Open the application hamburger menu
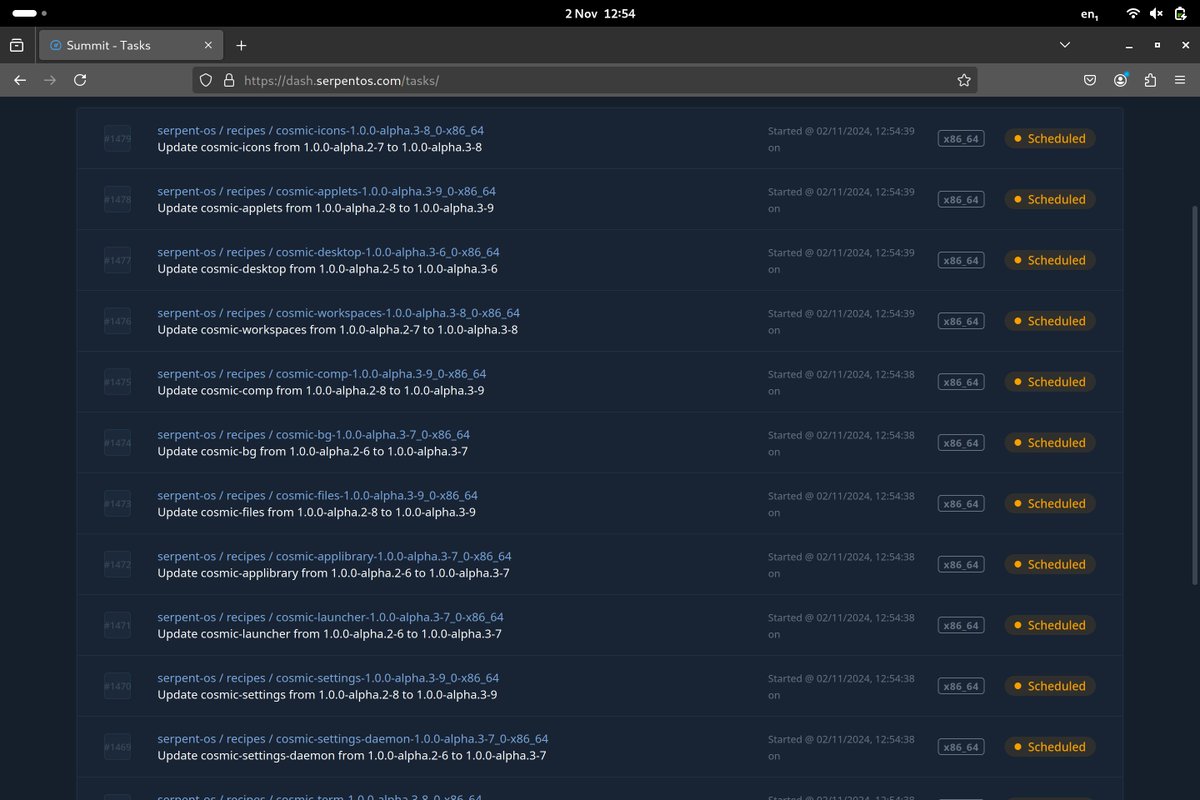The height and width of the screenshot is (800, 1200). tap(1180, 80)
